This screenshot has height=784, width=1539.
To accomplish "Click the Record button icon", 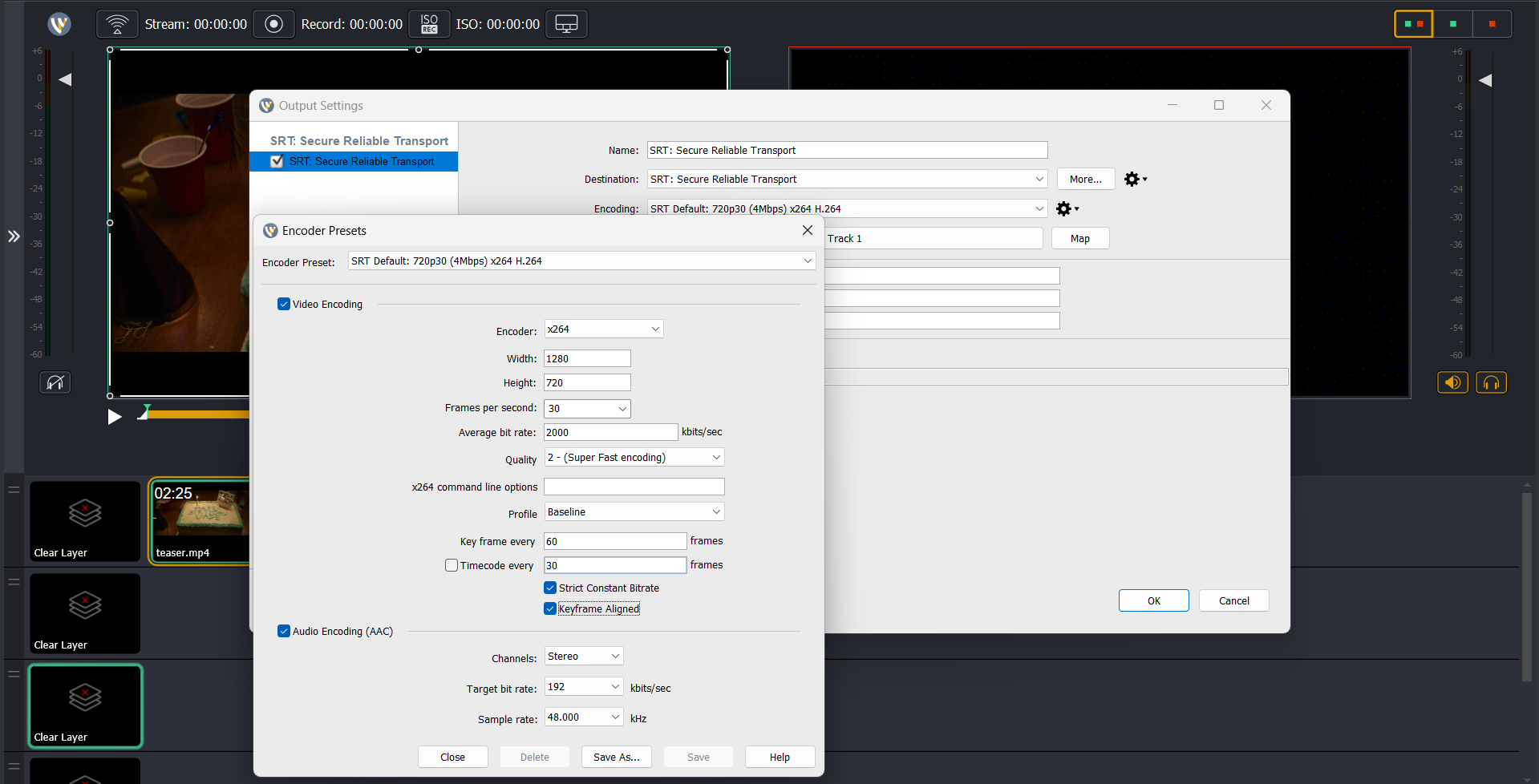I will (x=273, y=24).
